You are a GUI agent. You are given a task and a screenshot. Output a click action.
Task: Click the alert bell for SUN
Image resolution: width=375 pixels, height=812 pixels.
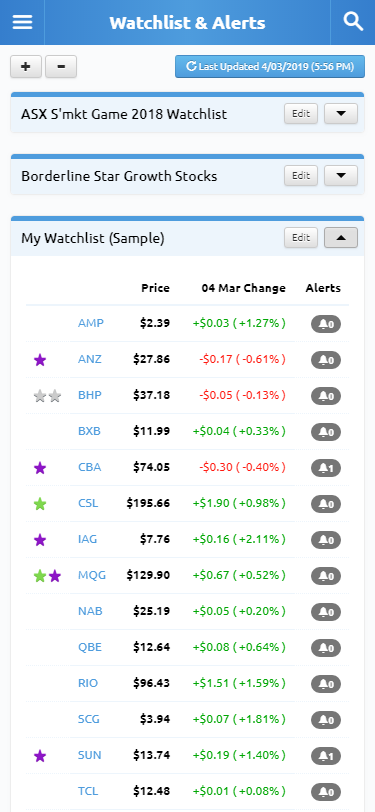[x=326, y=756]
